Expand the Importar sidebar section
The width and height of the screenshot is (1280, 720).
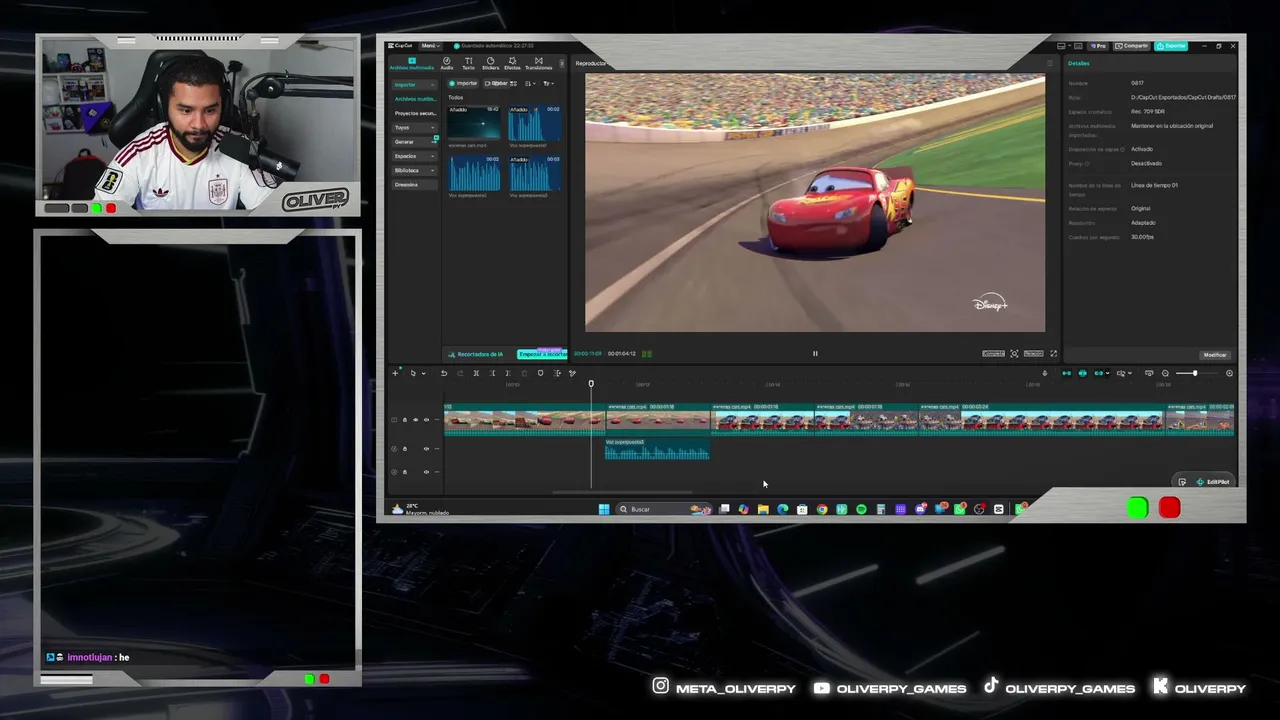click(415, 84)
